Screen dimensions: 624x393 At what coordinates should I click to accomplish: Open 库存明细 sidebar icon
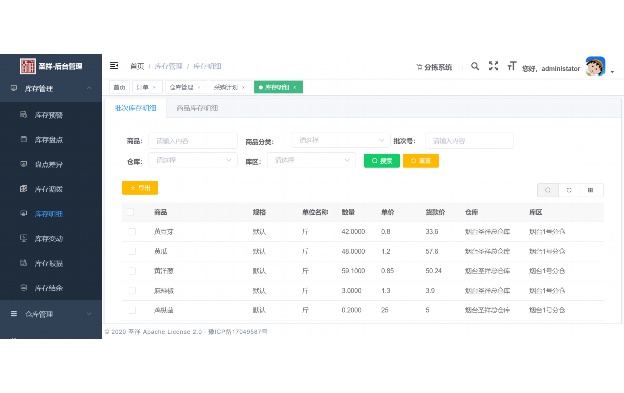click(x=23, y=213)
